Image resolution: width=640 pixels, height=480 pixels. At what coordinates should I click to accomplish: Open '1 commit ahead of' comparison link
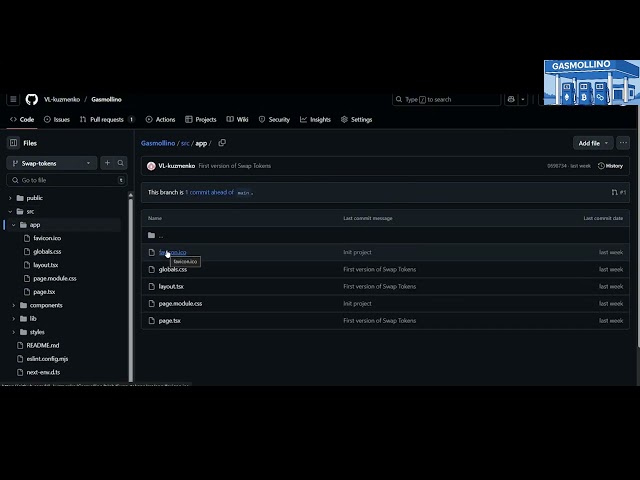209,192
